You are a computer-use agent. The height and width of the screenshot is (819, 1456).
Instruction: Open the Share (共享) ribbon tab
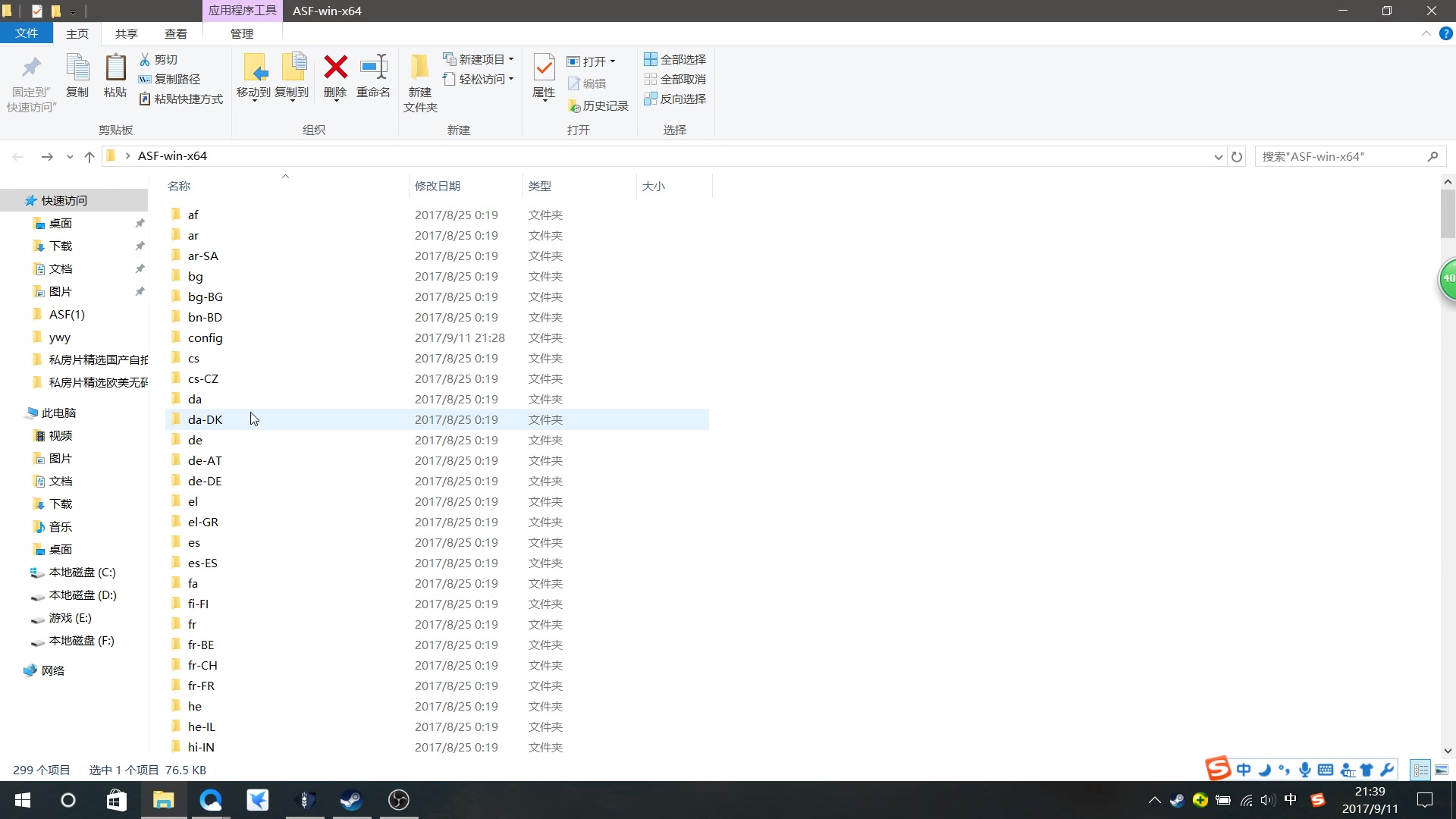tap(127, 33)
